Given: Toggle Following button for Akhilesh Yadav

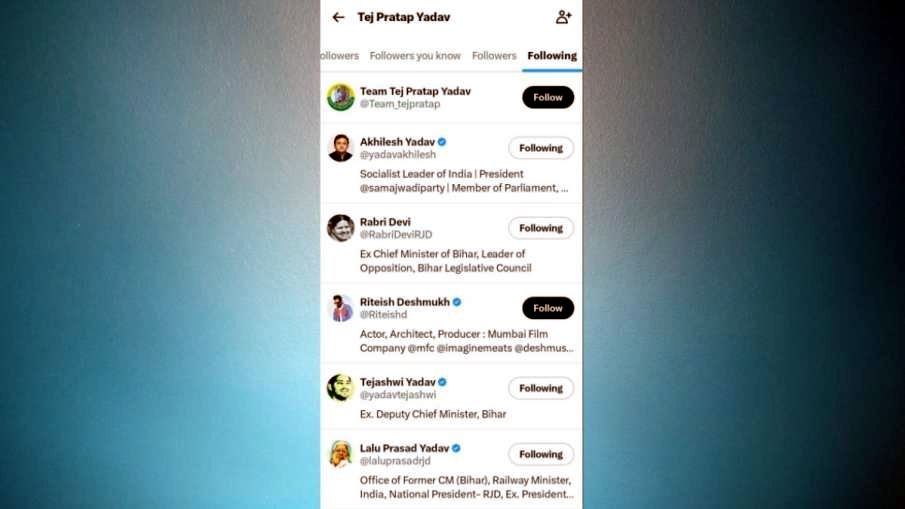Looking at the screenshot, I should 541,148.
